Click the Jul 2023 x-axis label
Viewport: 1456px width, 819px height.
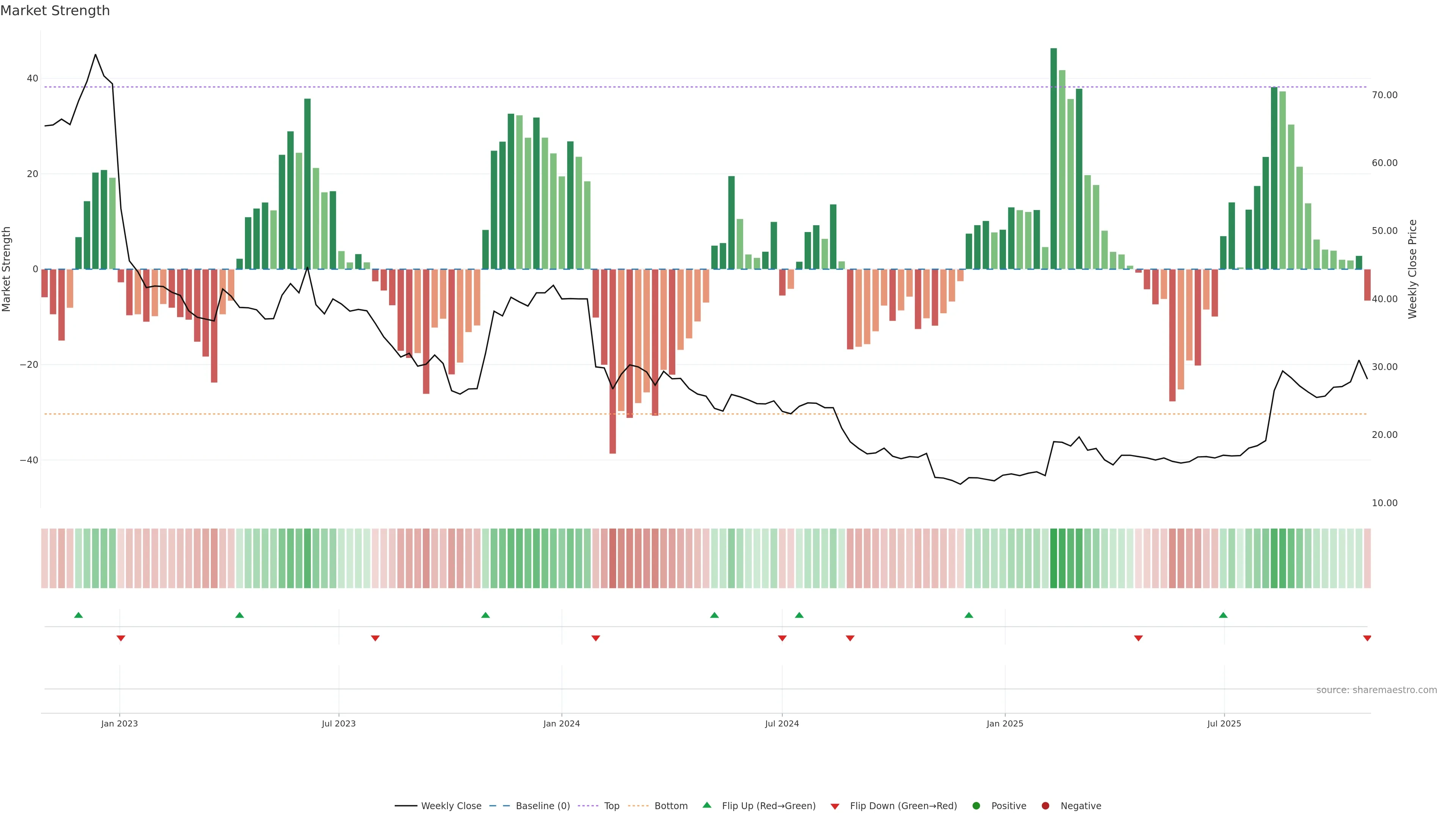[339, 723]
